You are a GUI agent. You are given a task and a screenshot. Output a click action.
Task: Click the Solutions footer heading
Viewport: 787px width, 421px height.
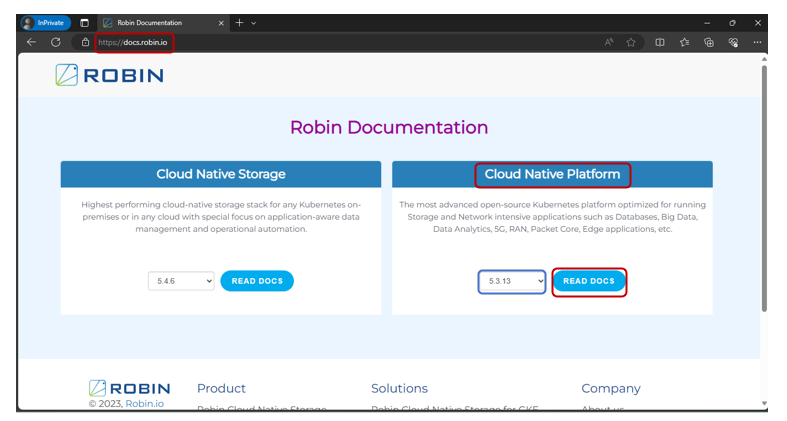[400, 388]
